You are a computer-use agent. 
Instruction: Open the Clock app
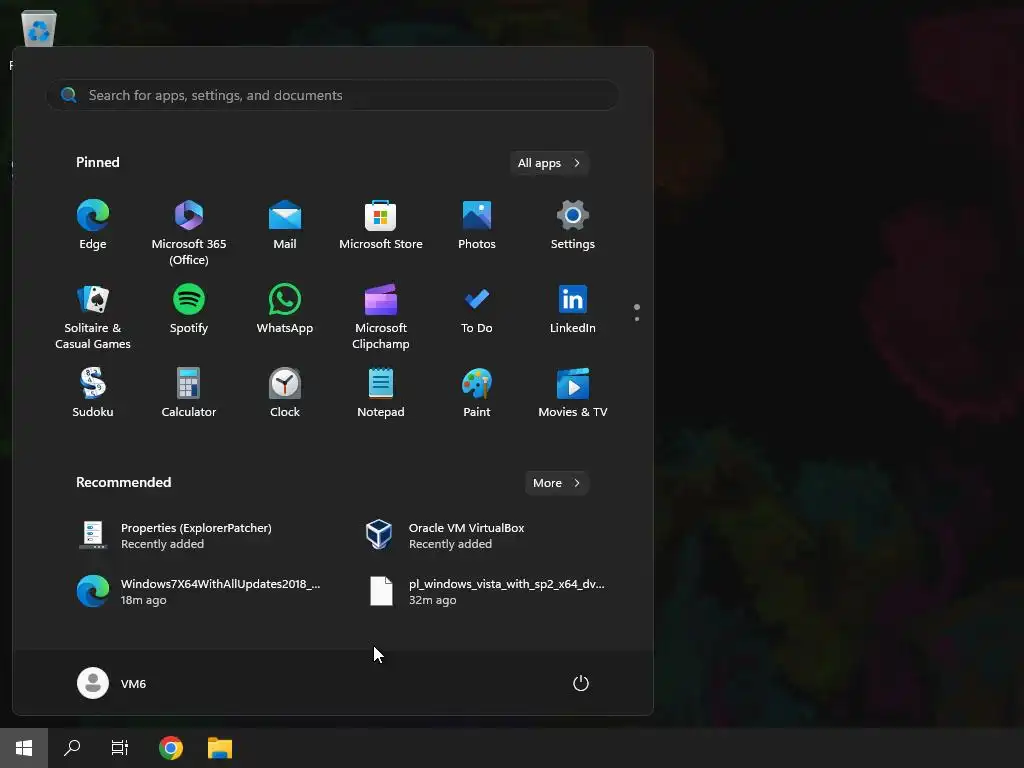point(285,393)
